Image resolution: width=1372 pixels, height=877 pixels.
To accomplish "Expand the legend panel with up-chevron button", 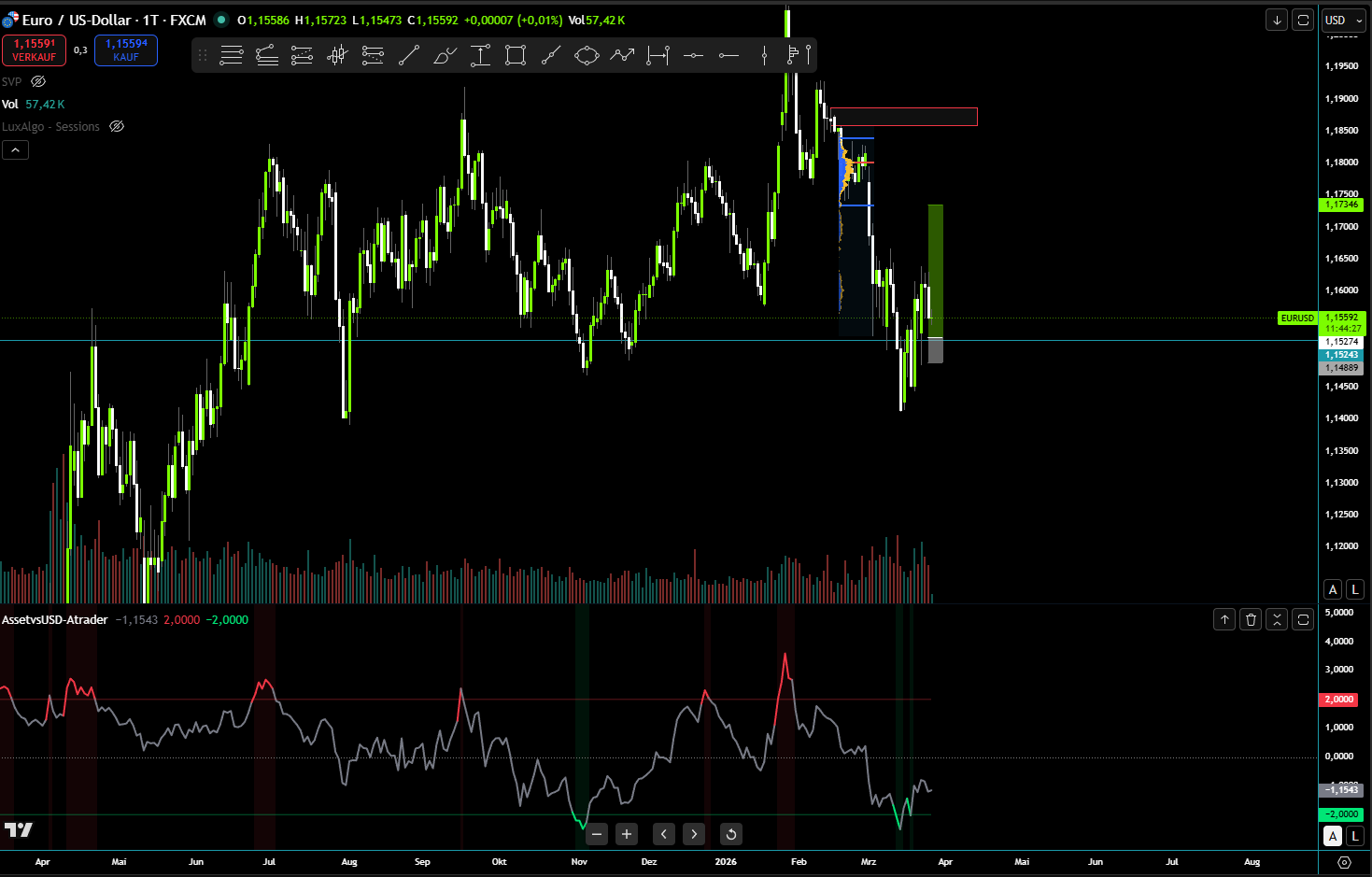I will (15, 149).
